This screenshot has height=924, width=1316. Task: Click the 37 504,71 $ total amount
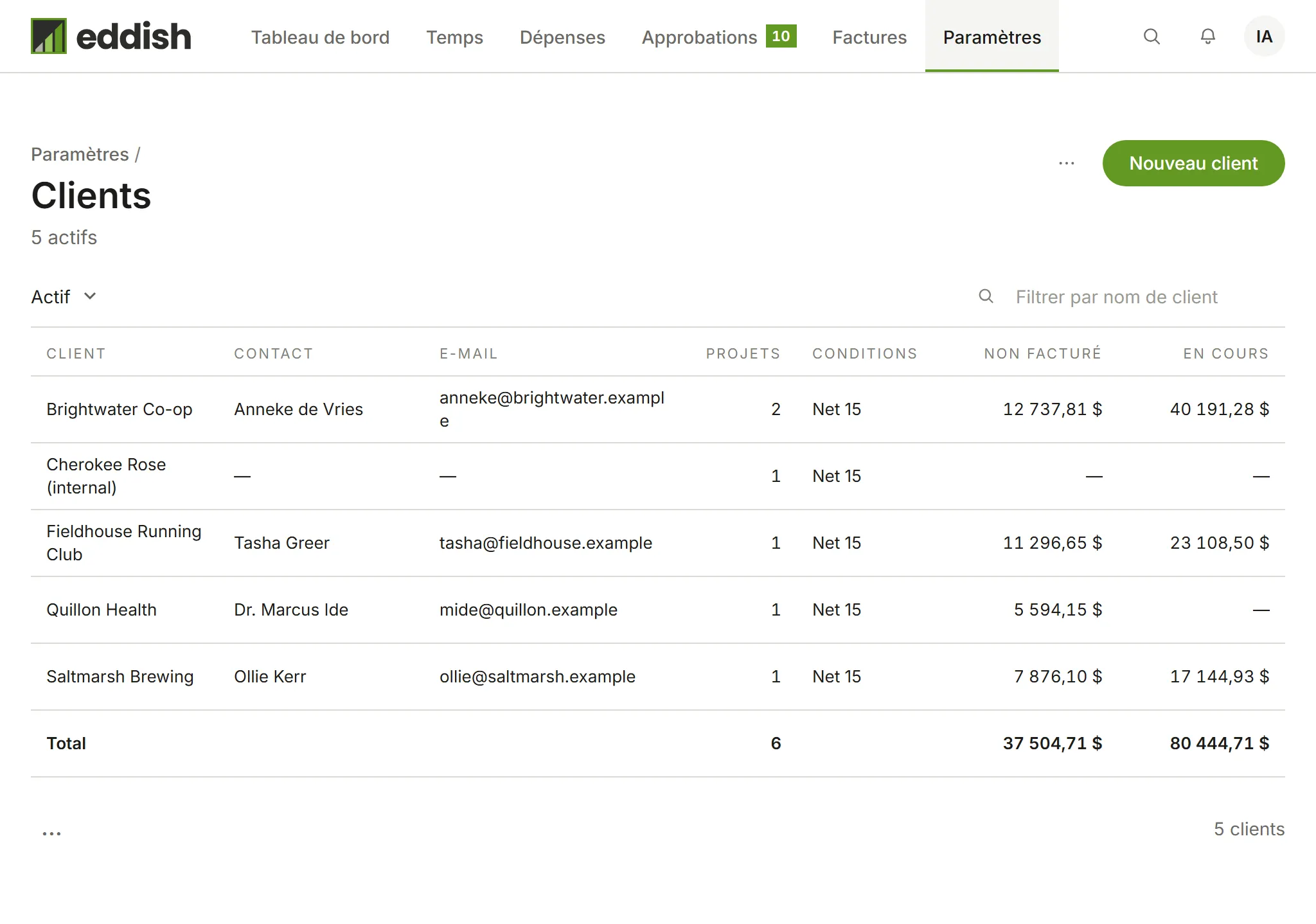tap(1053, 743)
